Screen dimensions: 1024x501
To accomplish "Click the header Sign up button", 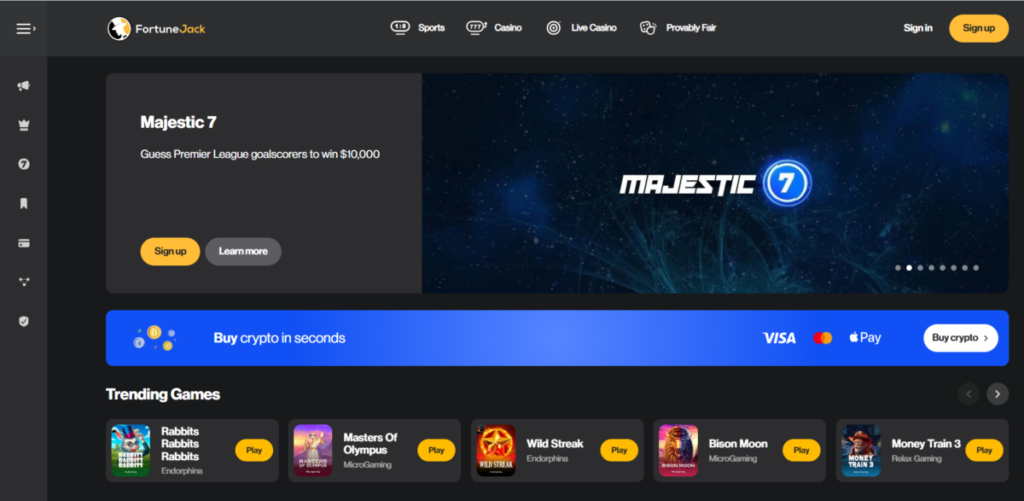I will pos(978,28).
